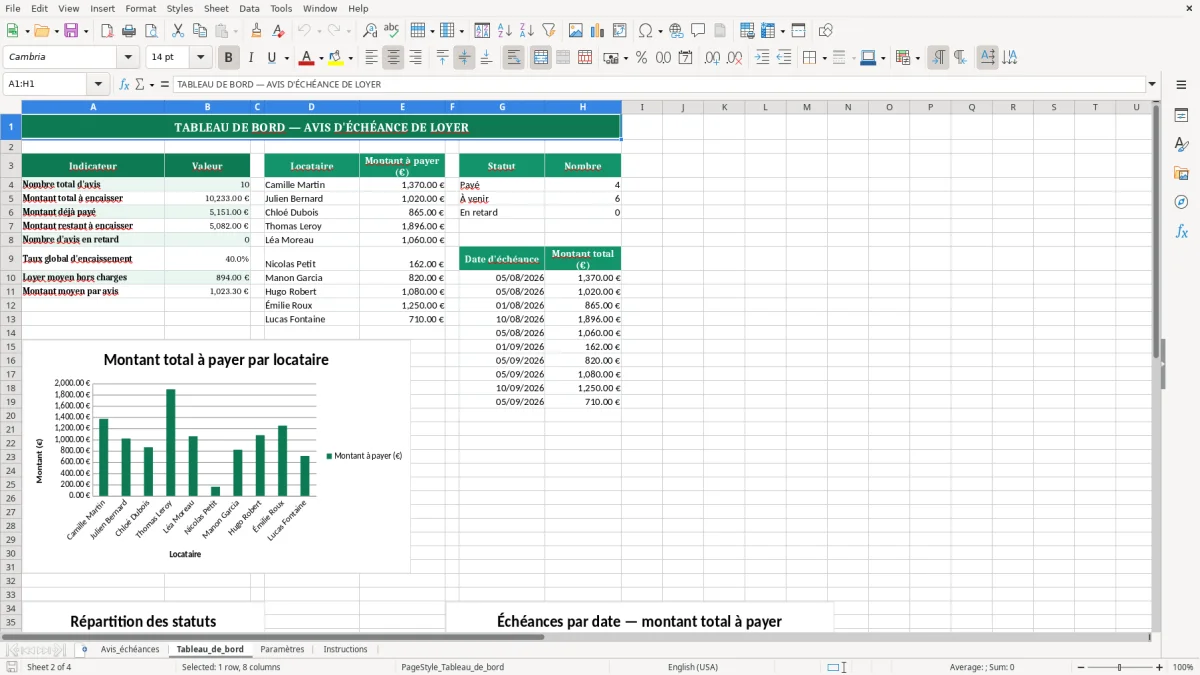
Task: Open the Name Box dropdown arrow
Action: click(x=98, y=85)
